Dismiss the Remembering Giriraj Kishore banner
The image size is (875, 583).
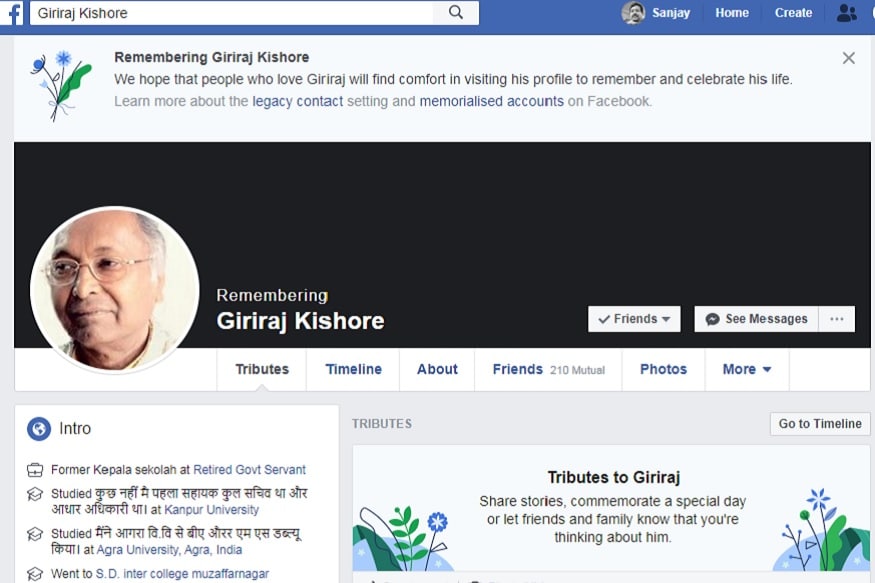pyautogui.click(x=848, y=58)
